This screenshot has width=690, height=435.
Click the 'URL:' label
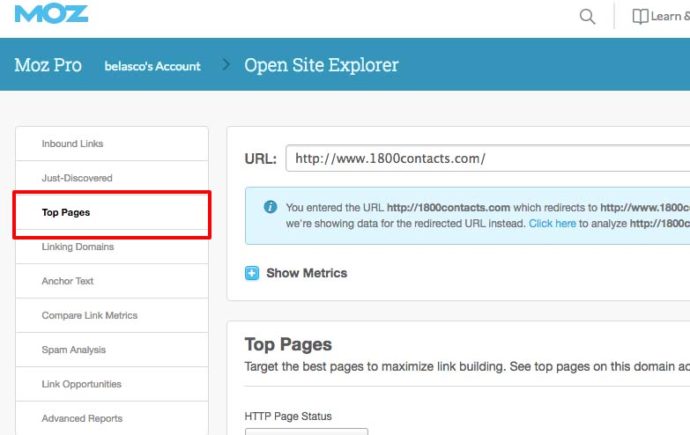261,159
